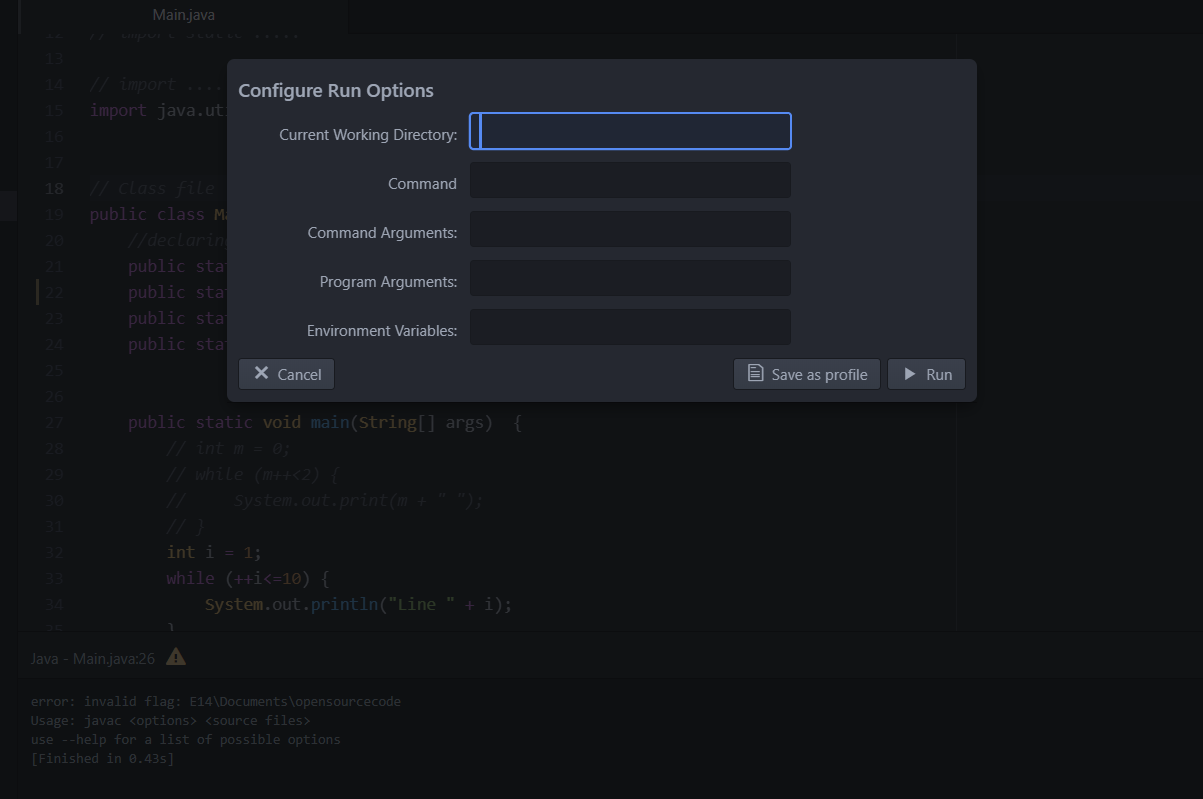Click the 'error: invalid flag' output line
Screen dimensions: 1203x799
pyautogui.click(x=216, y=701)
